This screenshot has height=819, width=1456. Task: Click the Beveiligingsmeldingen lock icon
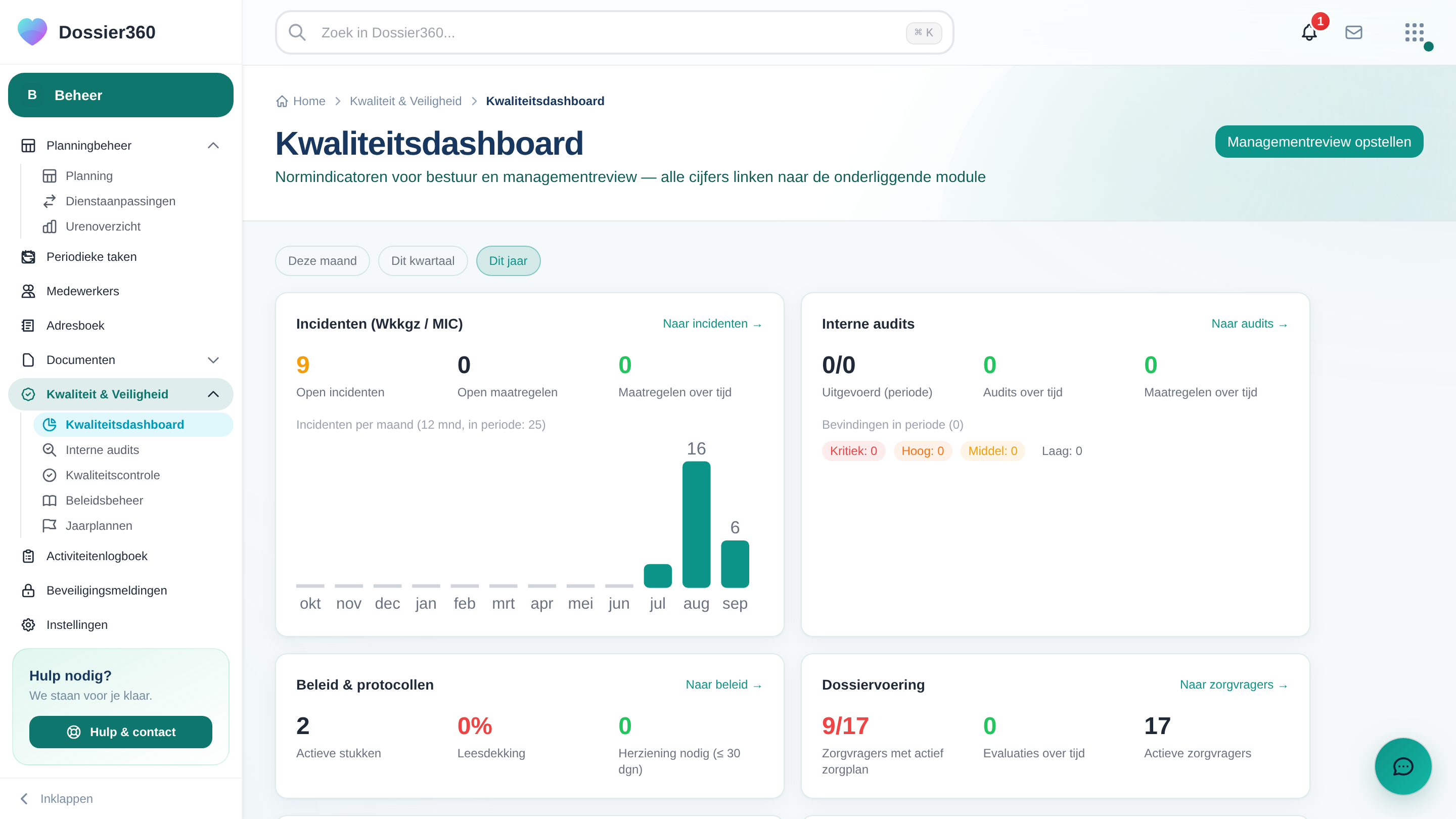[x=28, y=590]
